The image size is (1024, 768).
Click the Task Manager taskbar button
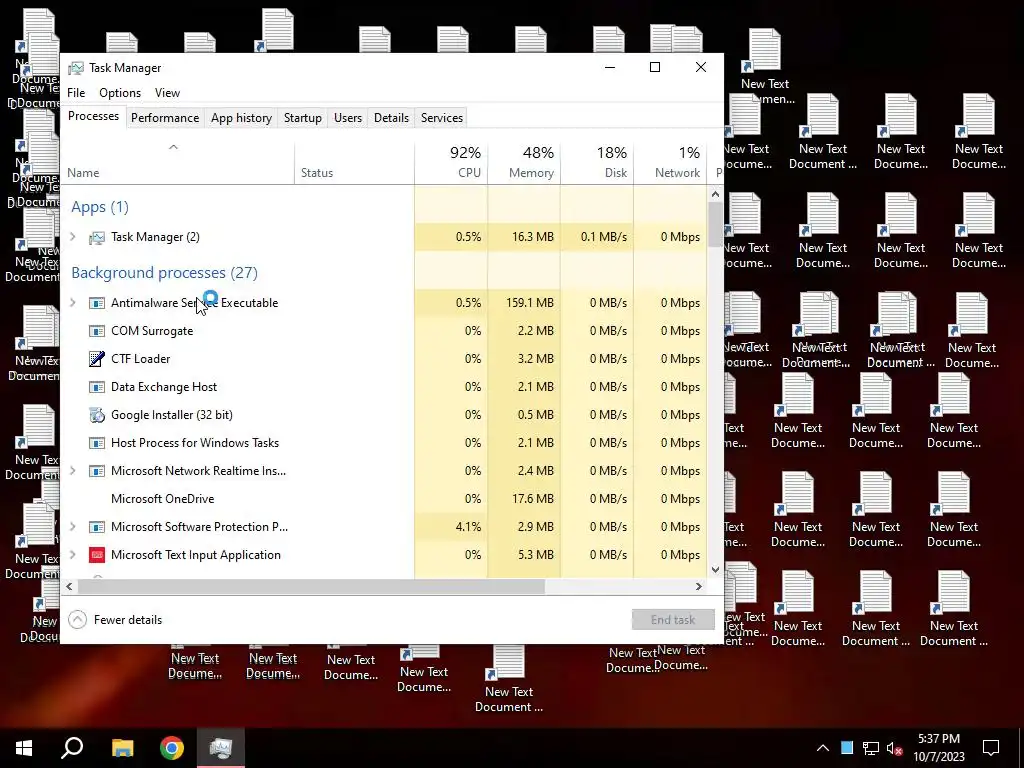coord(221,748)
